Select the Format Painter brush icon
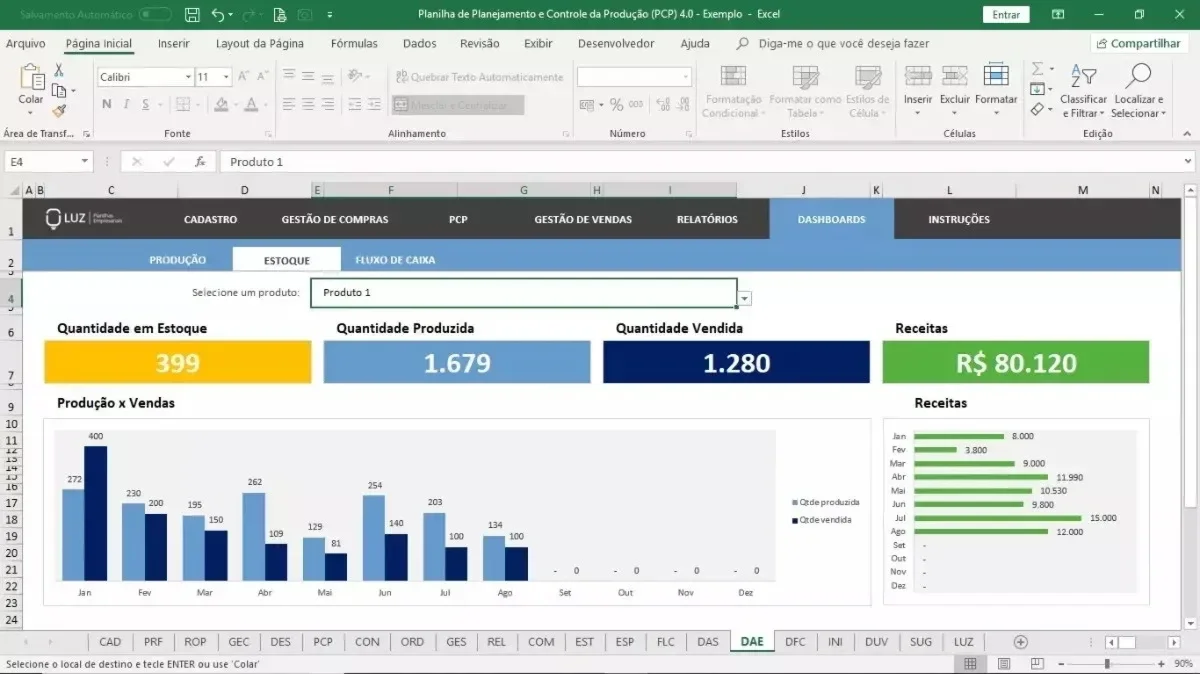 coord(59,111)
